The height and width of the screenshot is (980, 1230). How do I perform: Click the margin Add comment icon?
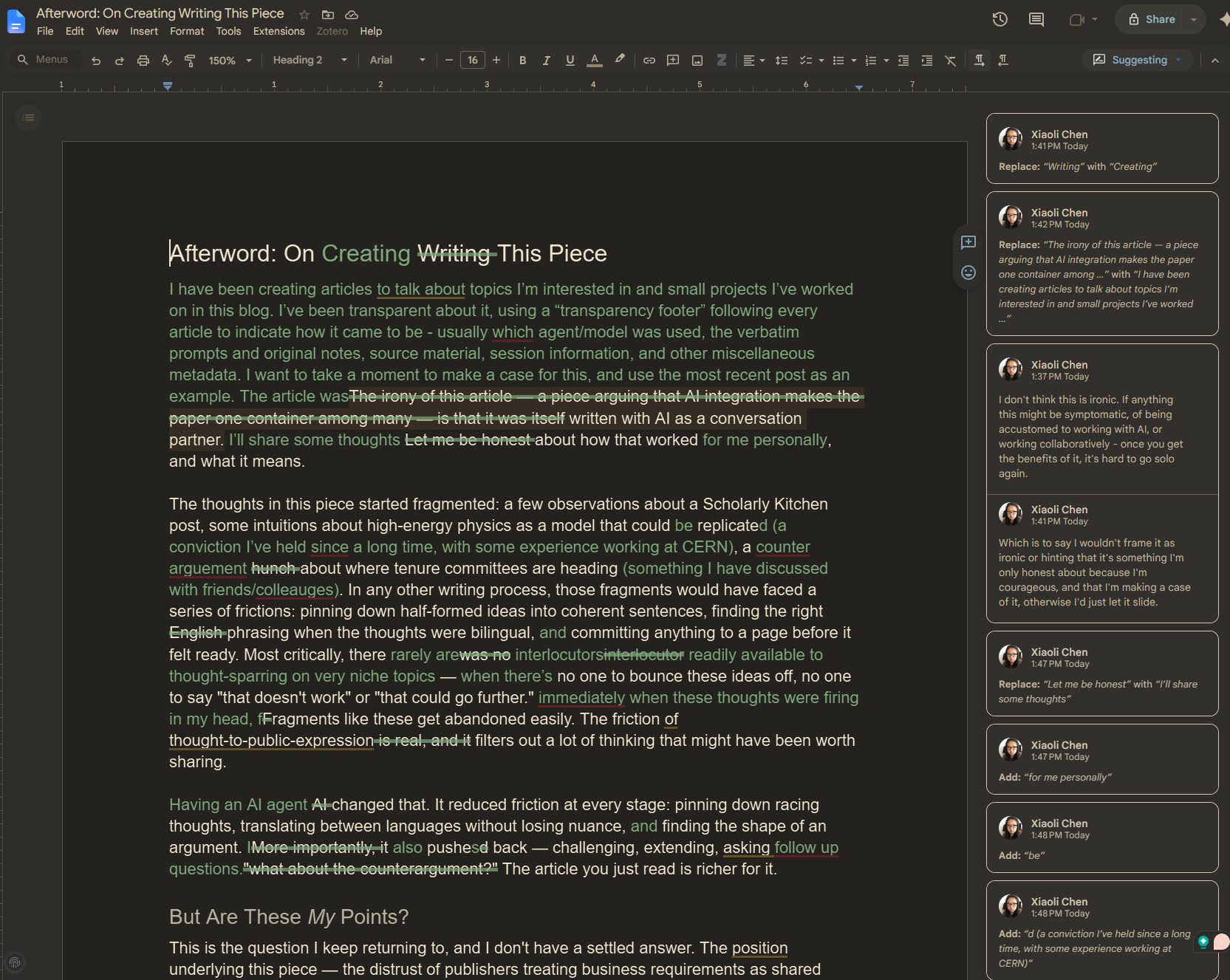pos(968,242)
